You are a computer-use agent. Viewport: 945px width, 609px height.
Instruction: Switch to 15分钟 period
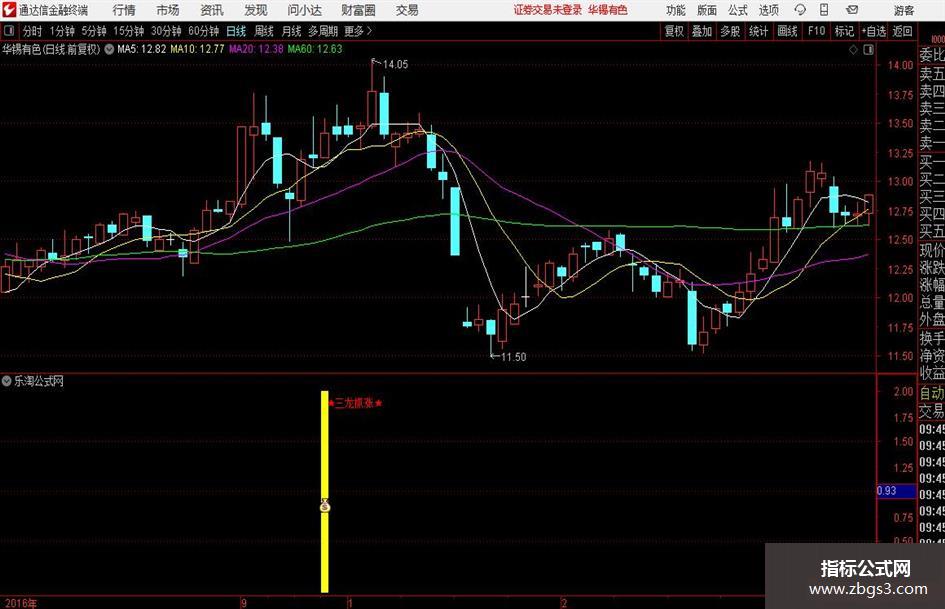(x=128, y=31)
